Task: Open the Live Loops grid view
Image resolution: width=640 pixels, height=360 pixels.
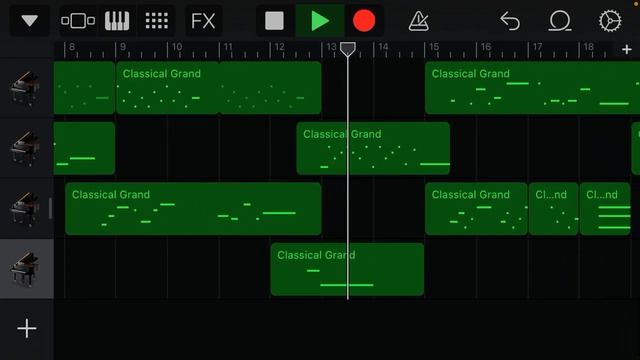Action: (x=157, y=20)
